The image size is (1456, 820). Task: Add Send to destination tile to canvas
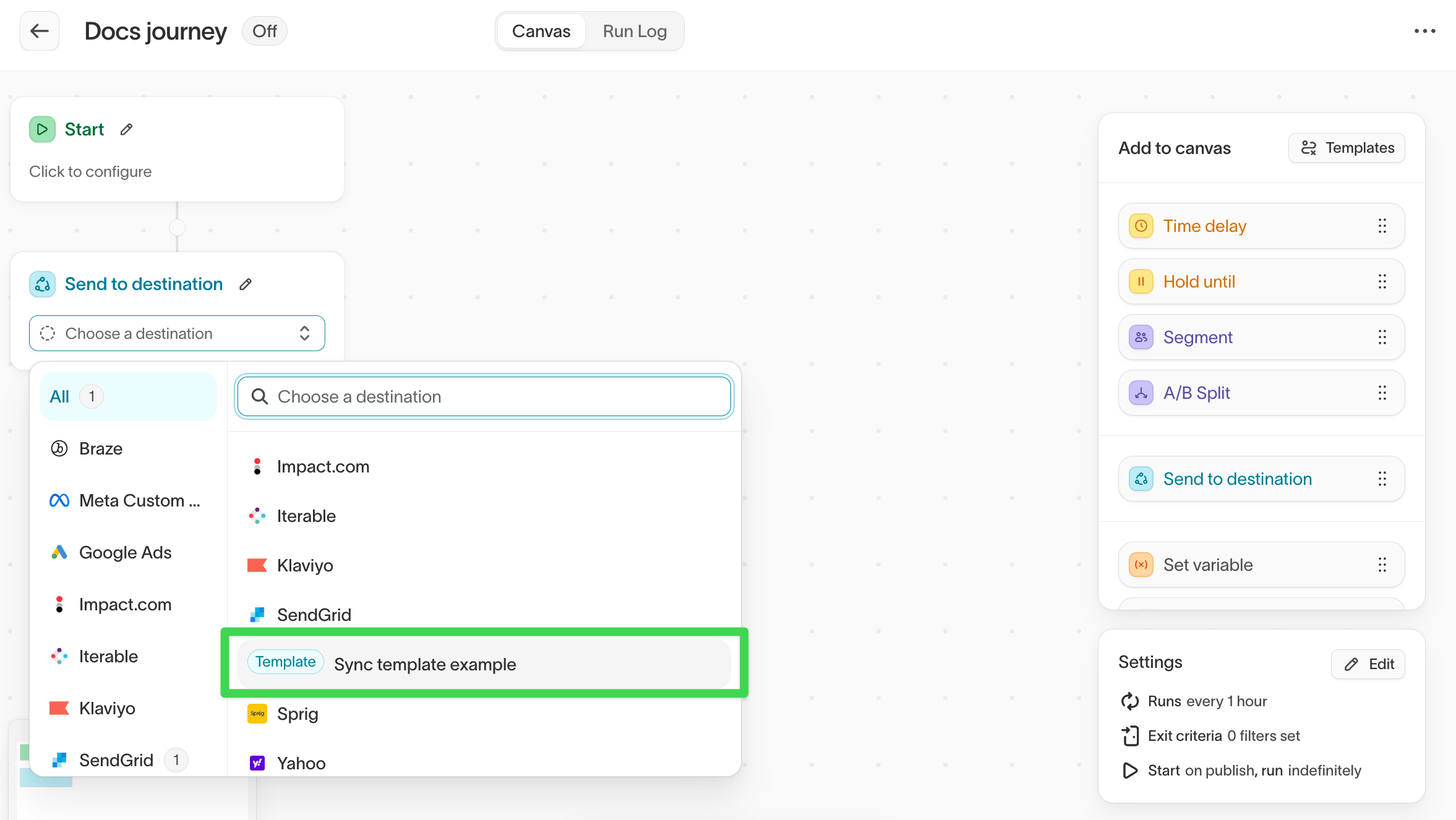(x=1261, y=479)
